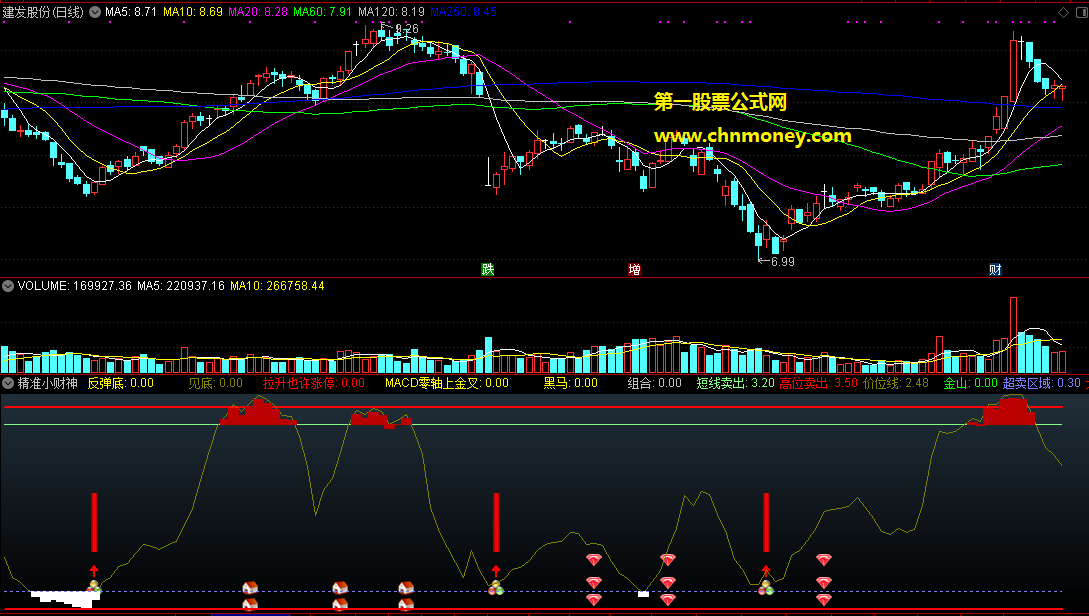Viewport: 1089px width, 616px height.
Task: Click the middle gem icon in the second gem column
Action: [667, 582]
